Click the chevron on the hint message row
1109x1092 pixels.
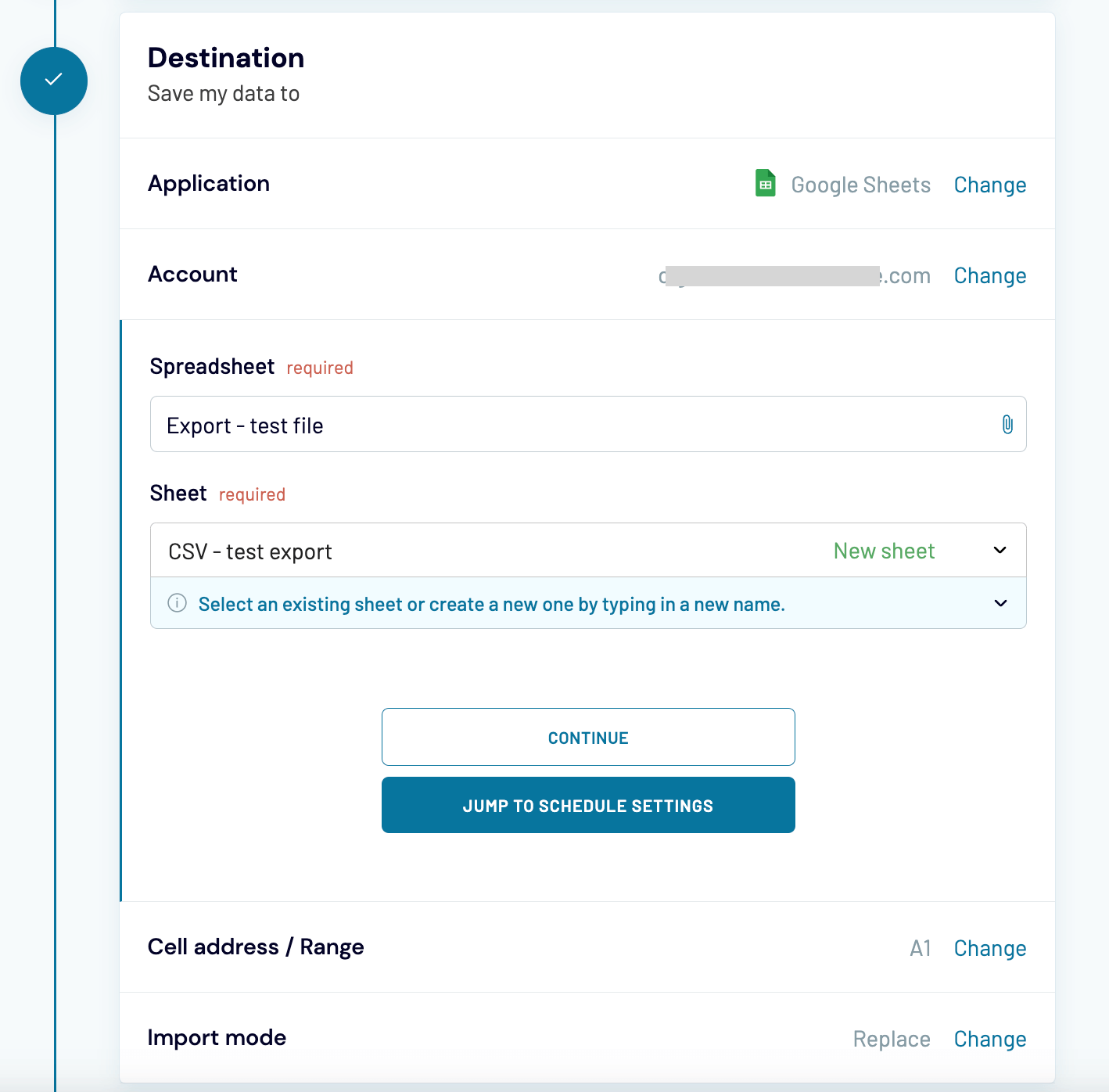pyautogui.click(x=1000, y=603)
